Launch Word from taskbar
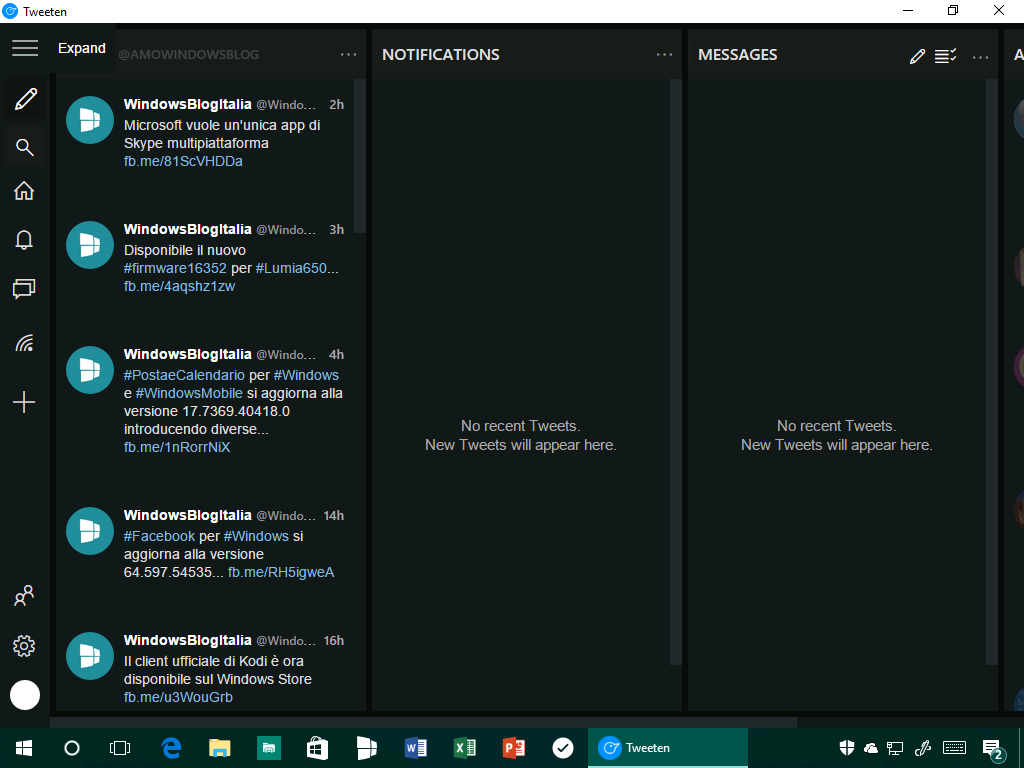The image size is (1024, 768). [x=415, y=748]
